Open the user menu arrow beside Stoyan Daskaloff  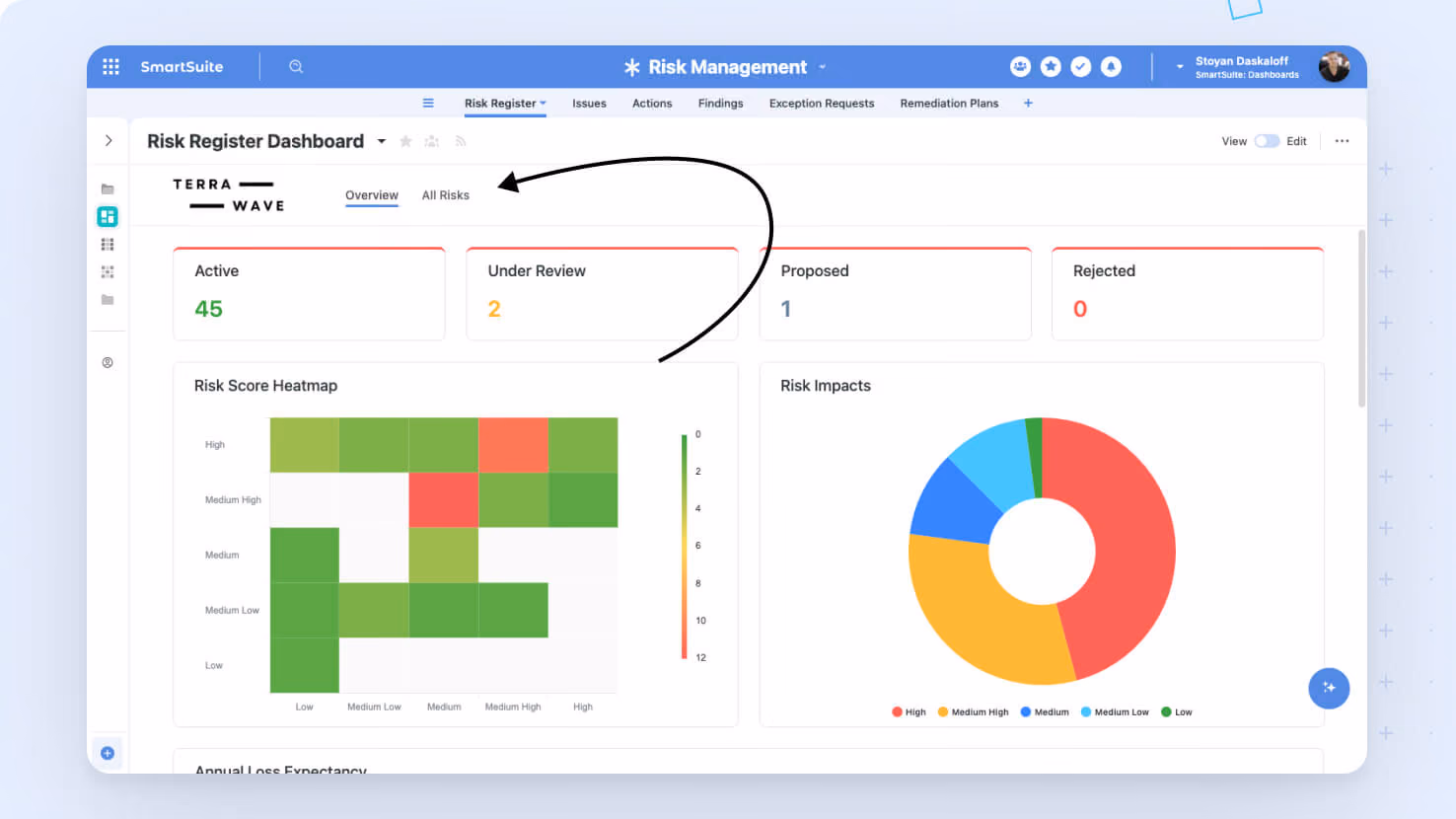click(1179, 67)
